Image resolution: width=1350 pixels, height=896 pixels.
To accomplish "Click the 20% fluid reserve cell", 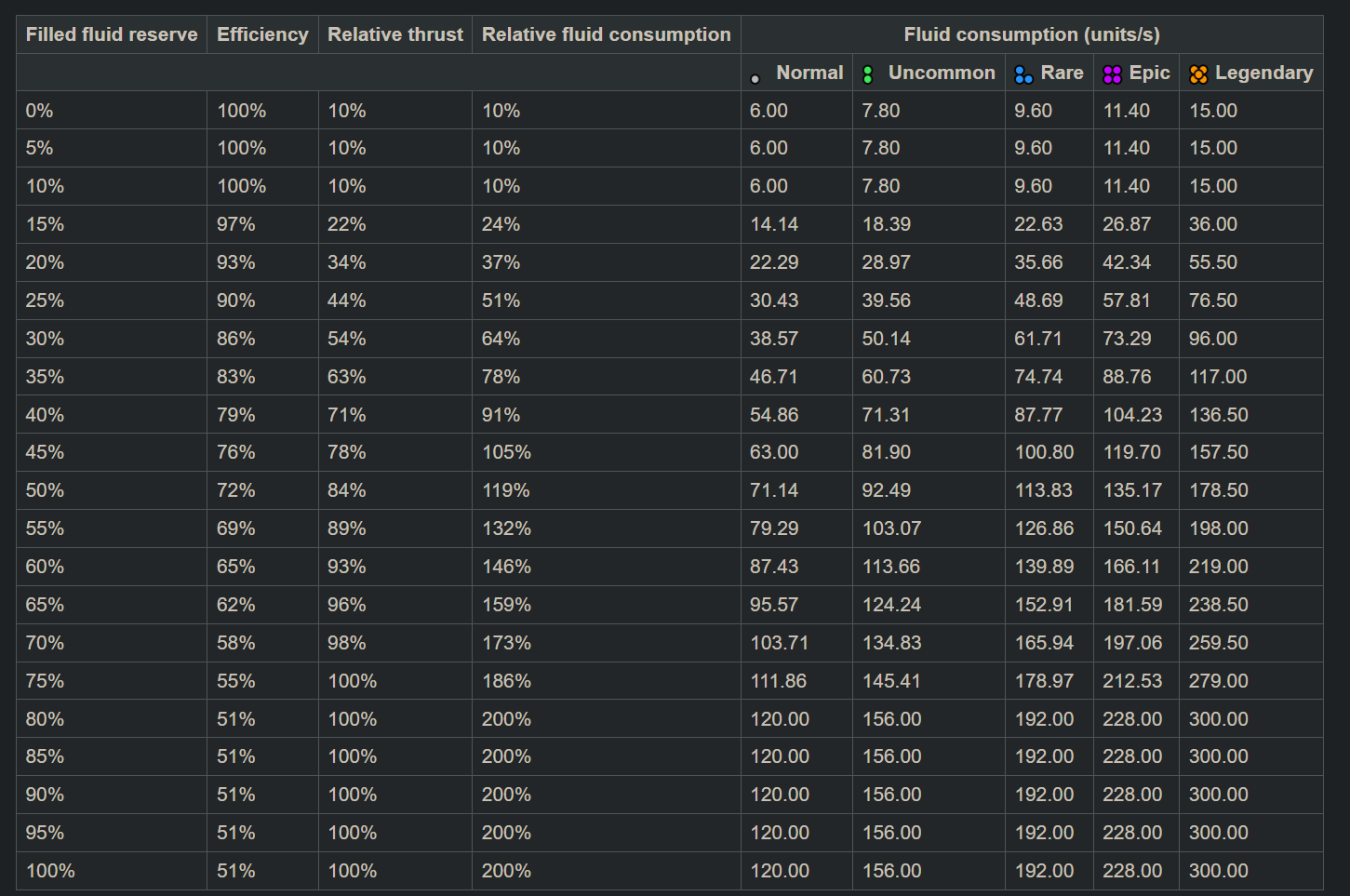I will (x=112, y=262).
